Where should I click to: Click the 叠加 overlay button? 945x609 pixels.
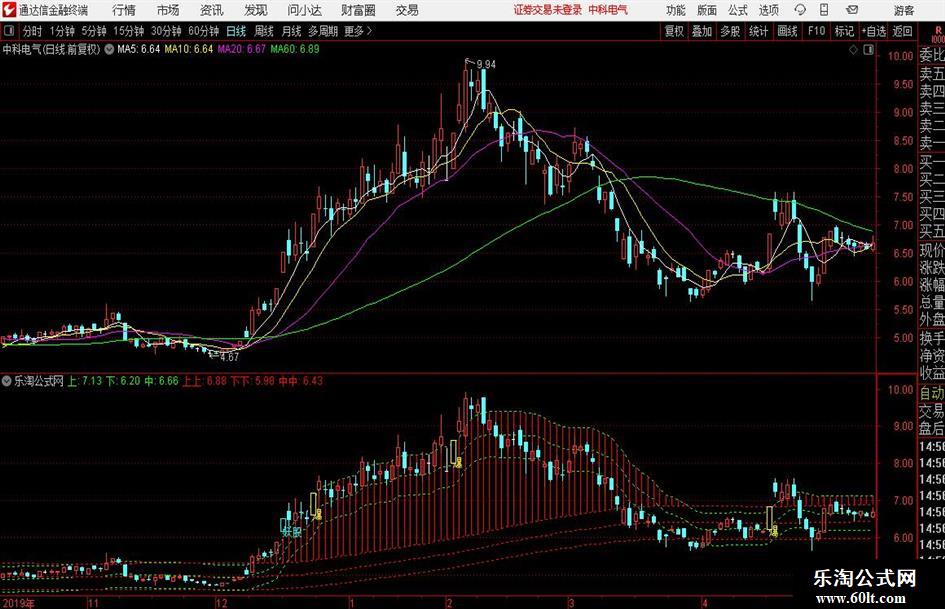click(x=702, y=31)
